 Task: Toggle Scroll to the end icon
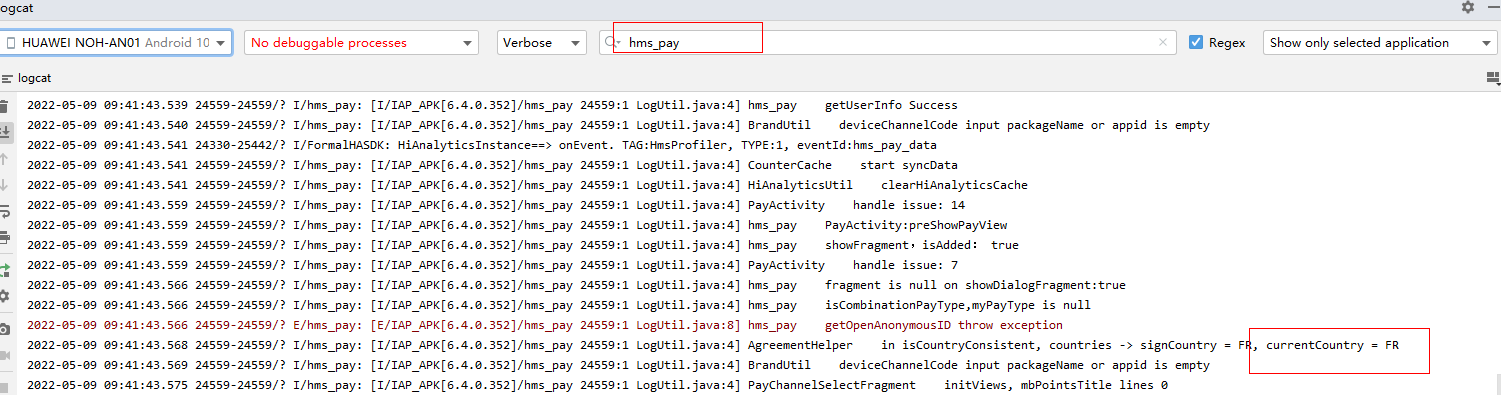coord(4,132)
